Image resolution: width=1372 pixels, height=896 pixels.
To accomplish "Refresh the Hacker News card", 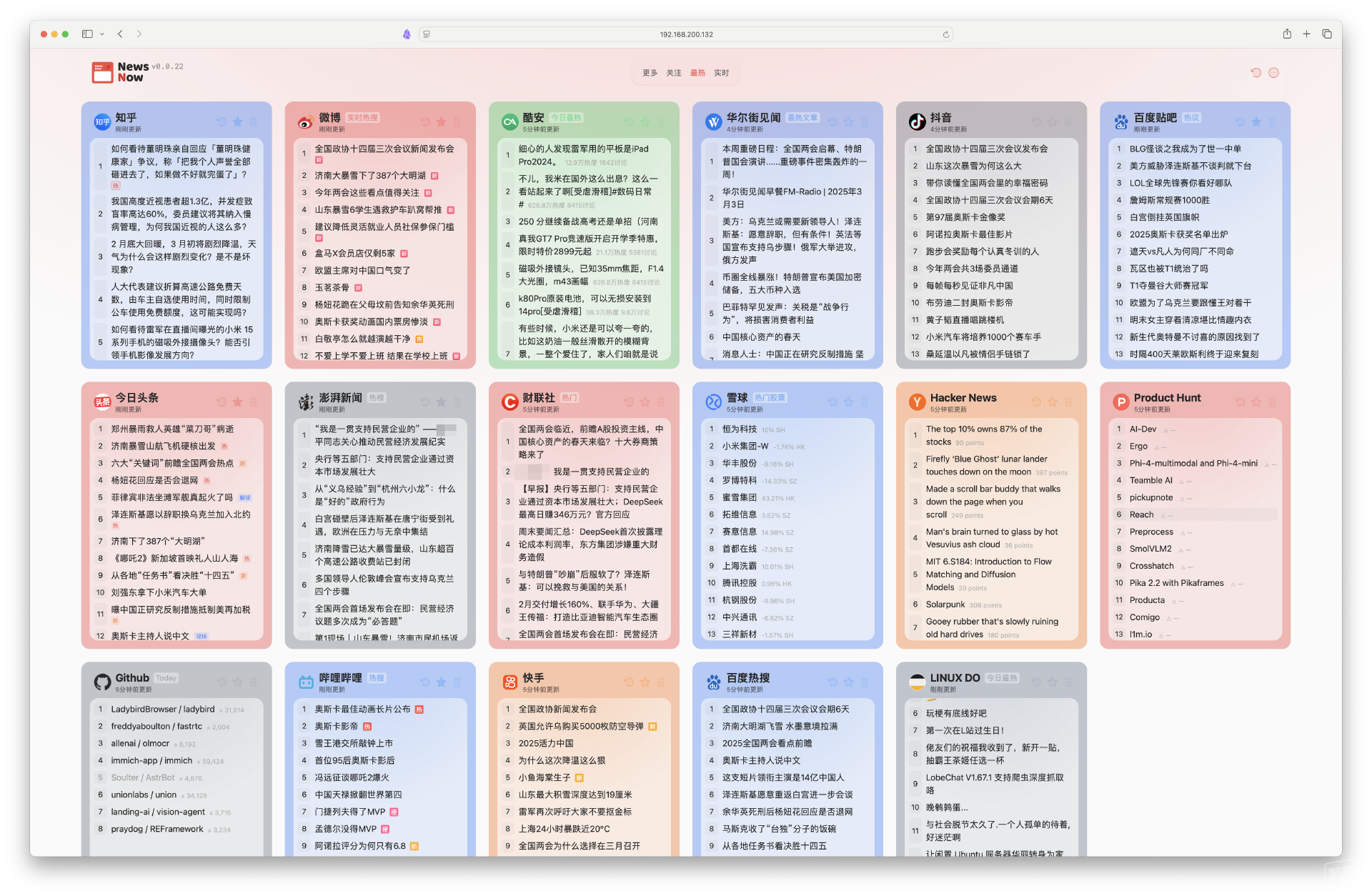I will 1036,402.
